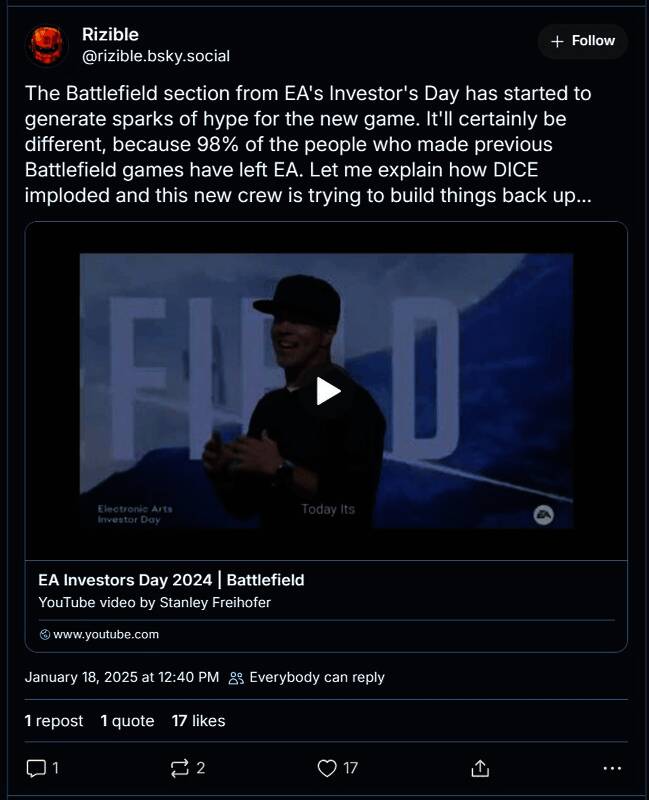Click the January 18, 2025 timestamp
Image resolution: width=649 pixels, height=800 pixels.
[121, 677]
